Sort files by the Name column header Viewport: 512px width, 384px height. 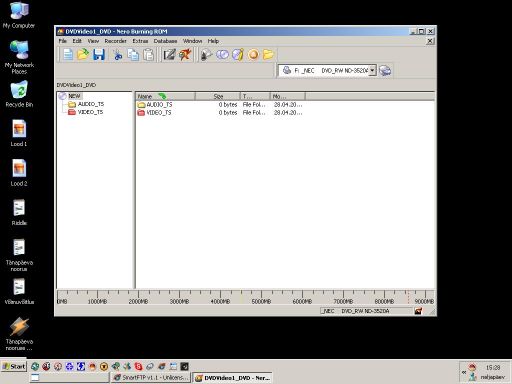tap(165, 96)
